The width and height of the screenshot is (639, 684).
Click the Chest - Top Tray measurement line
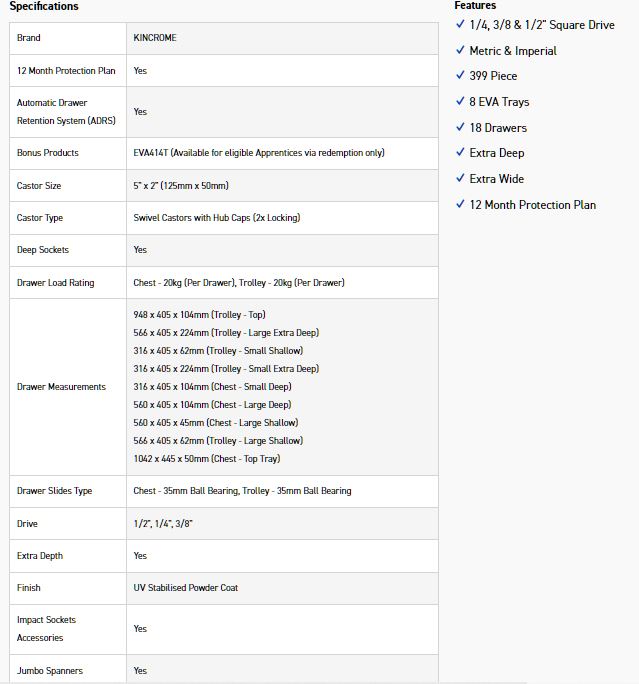(x=206, y=459)
